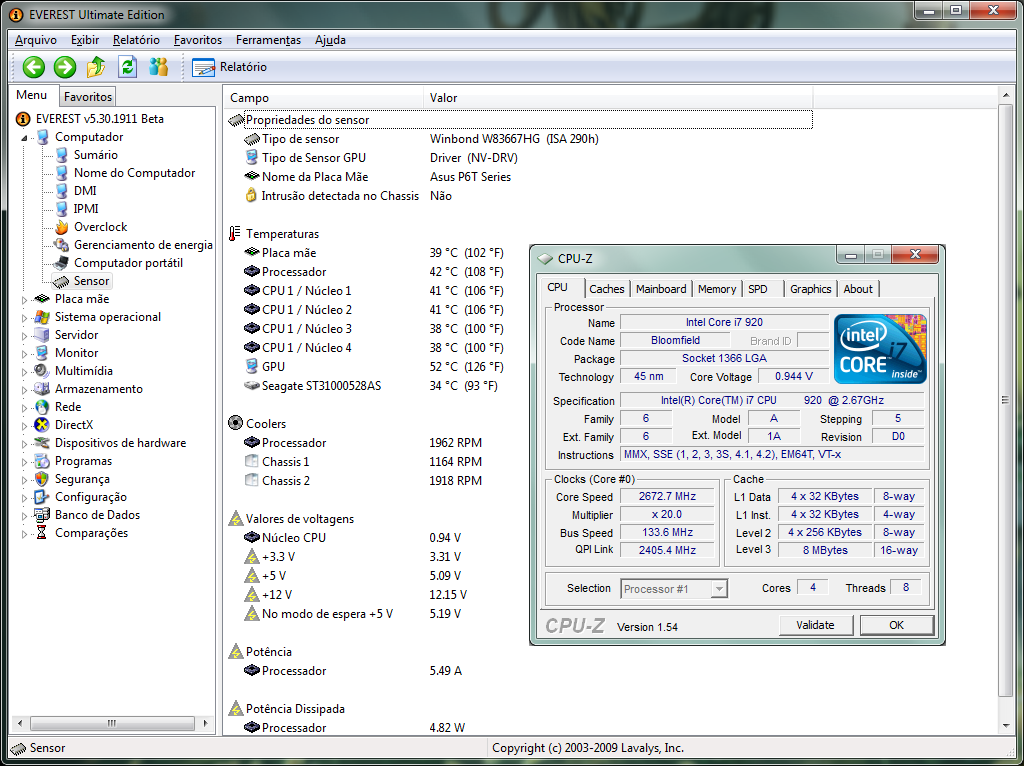This screenshot has height=766, width=1024.
Task: Click the Campo column header
Action: (323, 98)
